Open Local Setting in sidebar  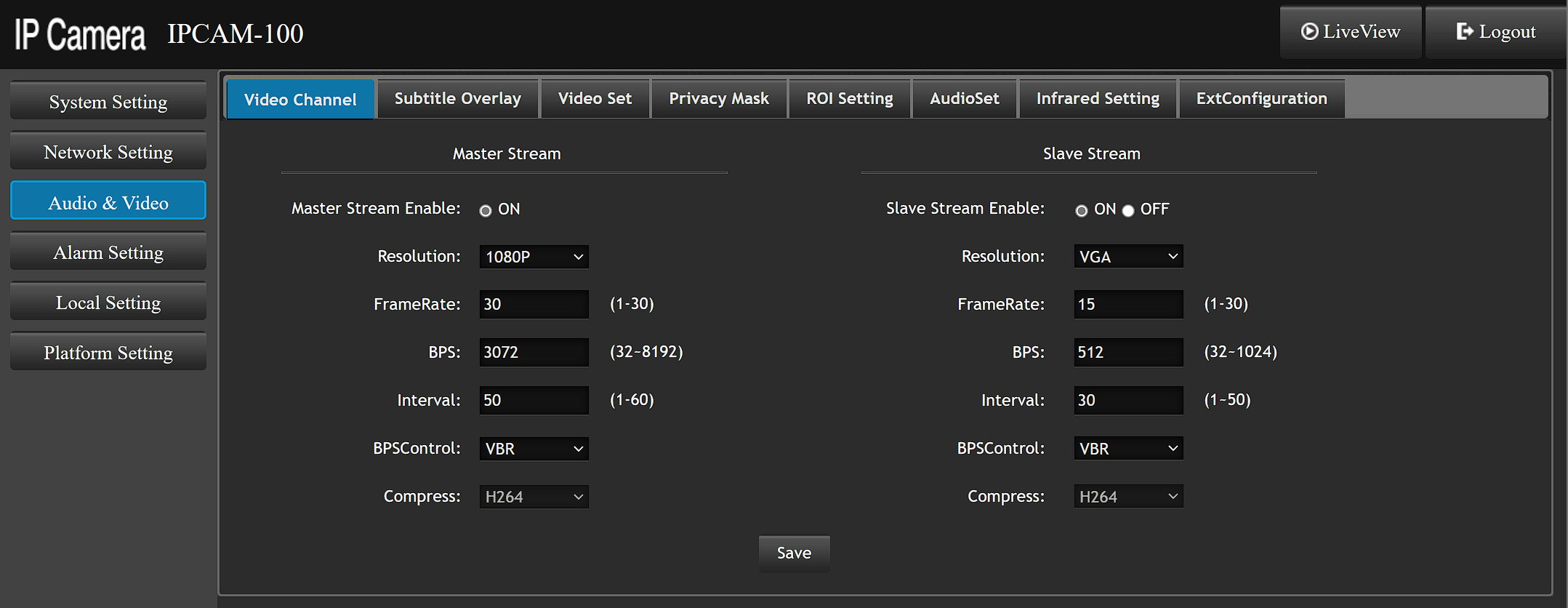click(108, 302)
